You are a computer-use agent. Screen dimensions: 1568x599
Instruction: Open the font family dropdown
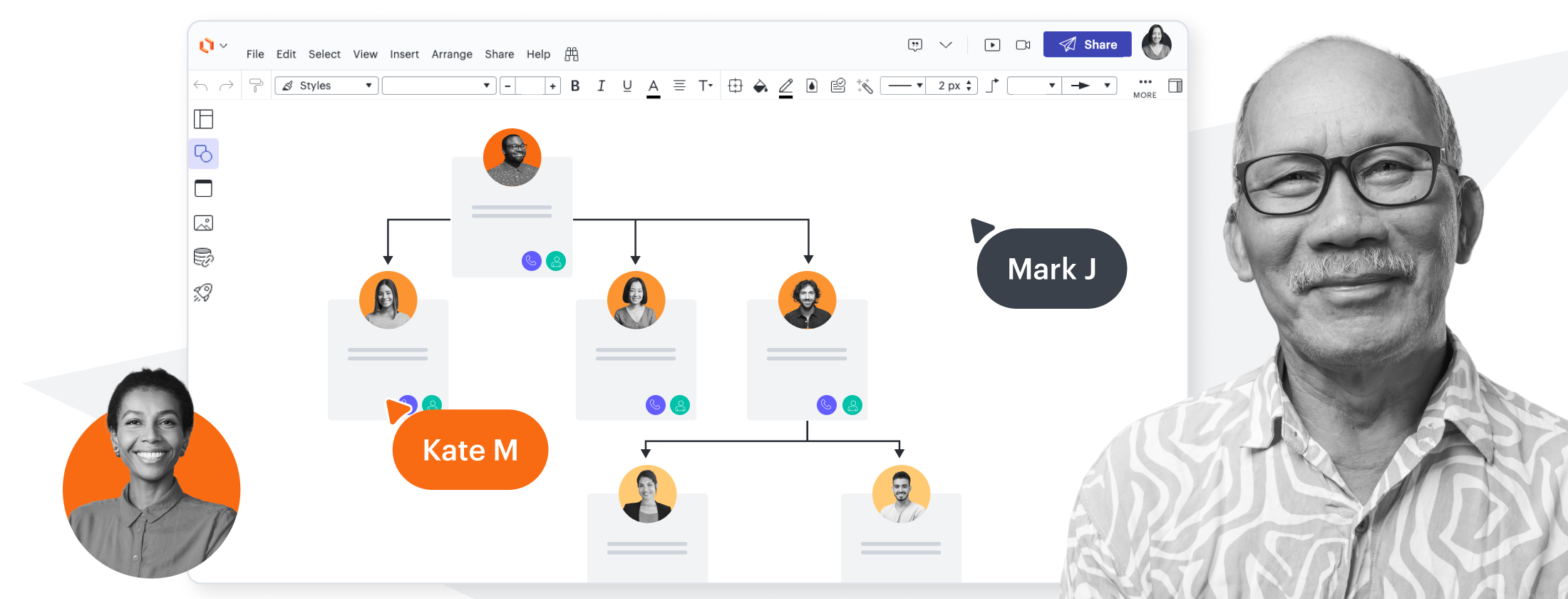[438, 86]
